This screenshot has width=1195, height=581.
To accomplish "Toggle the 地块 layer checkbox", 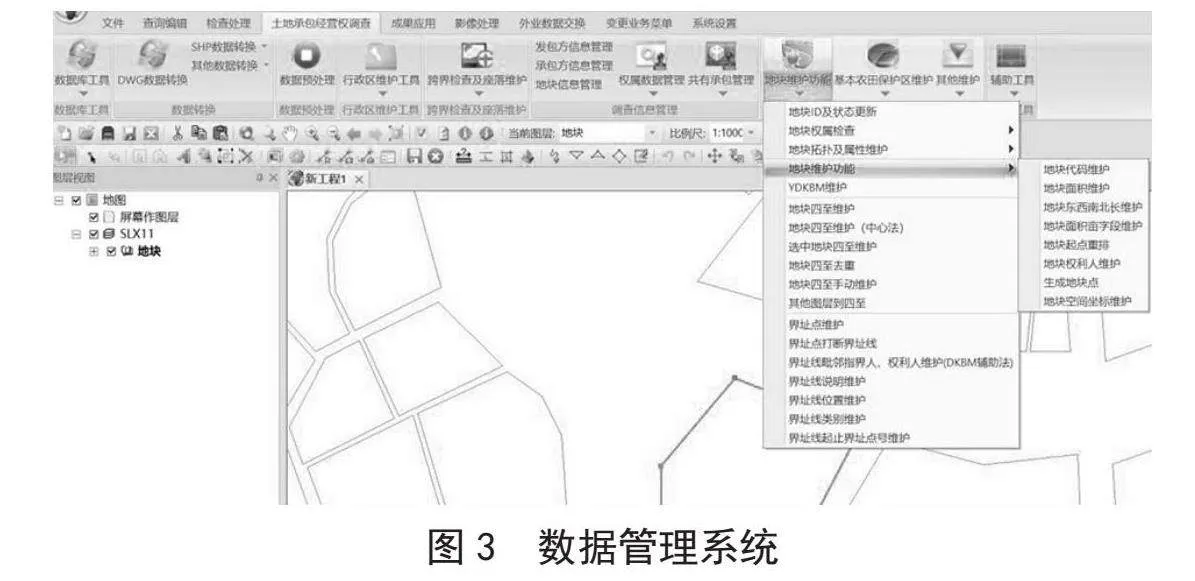I will tap(111, 252).
